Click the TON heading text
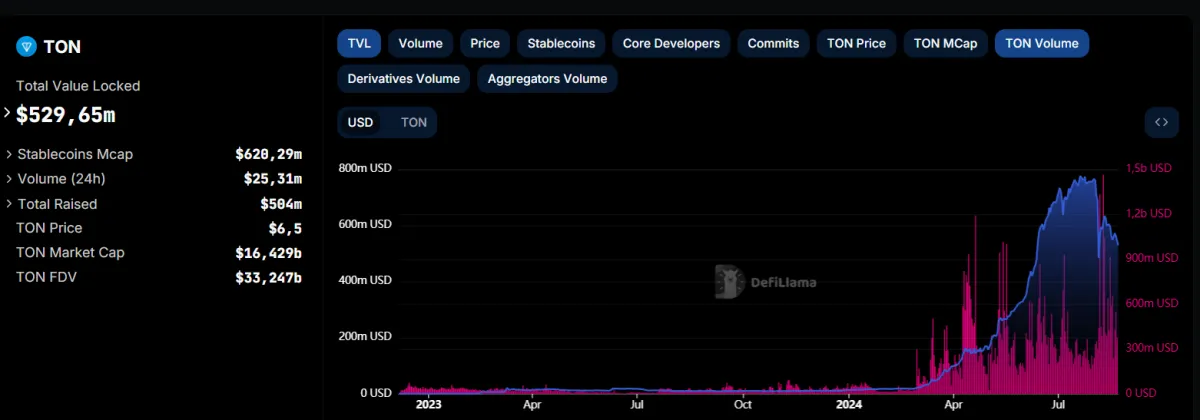Viewport: 1200px width, 420px height. [62, 47]
